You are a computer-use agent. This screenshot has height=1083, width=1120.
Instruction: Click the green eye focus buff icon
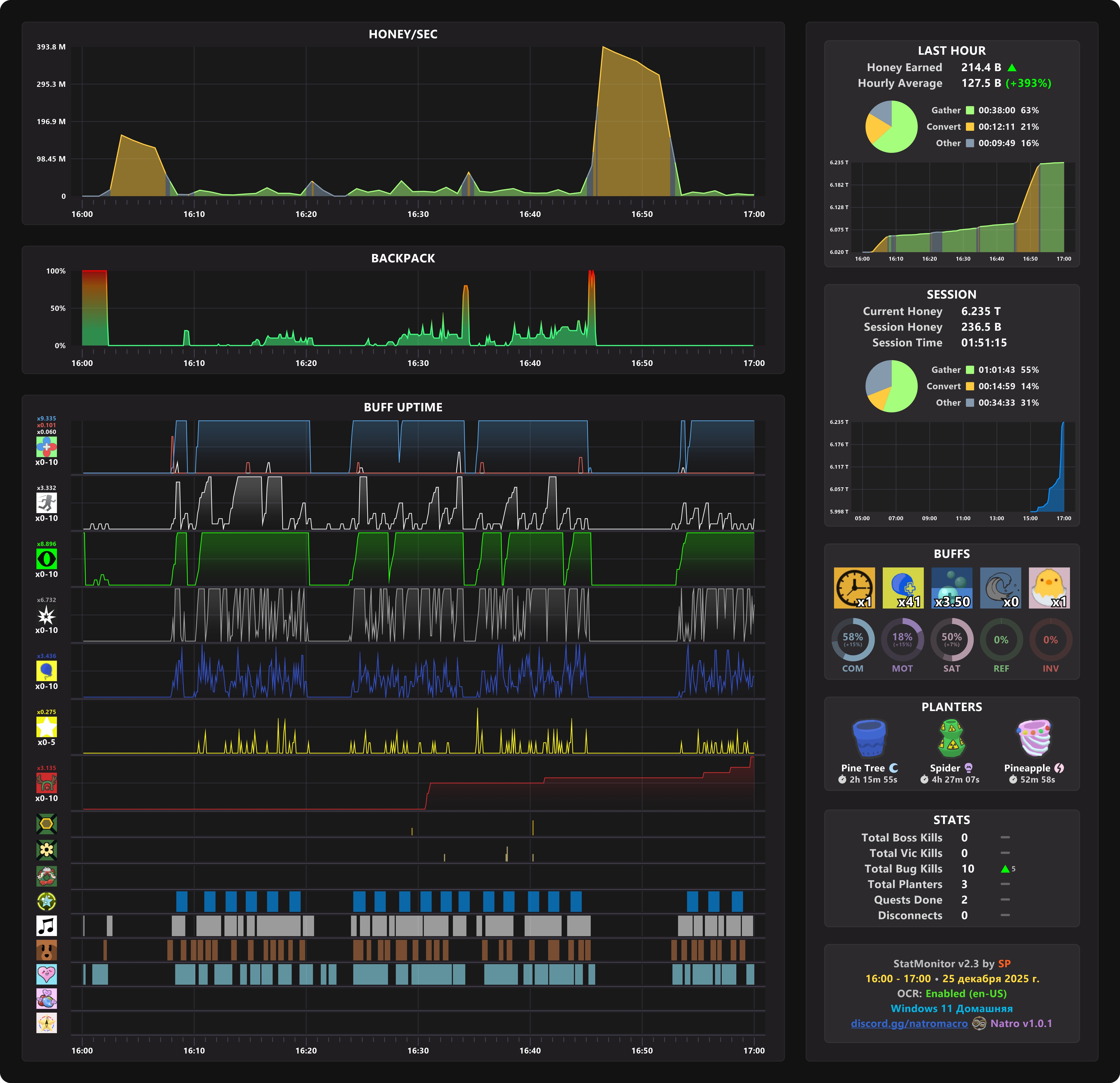(x=46, y=559)
